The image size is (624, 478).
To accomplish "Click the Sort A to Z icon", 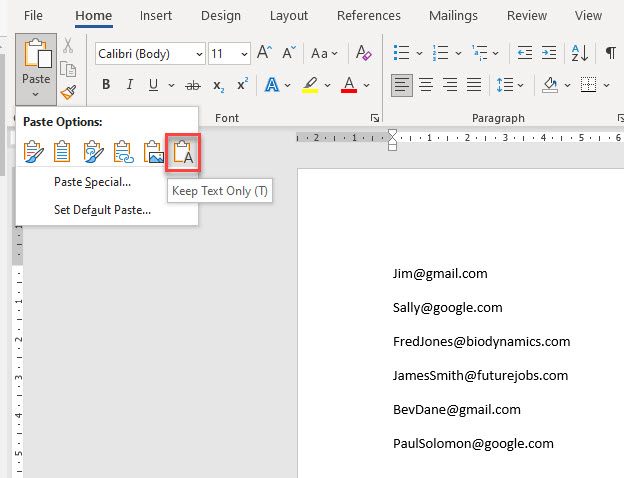I will 578,53.
